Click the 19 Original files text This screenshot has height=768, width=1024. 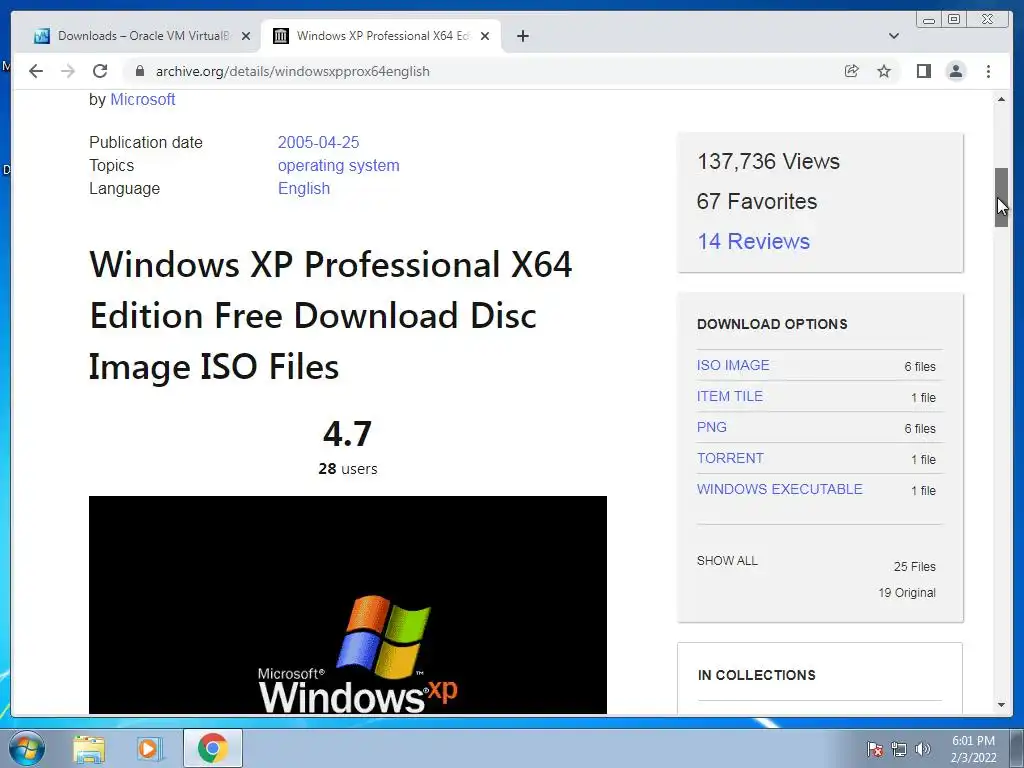(906, 592)
